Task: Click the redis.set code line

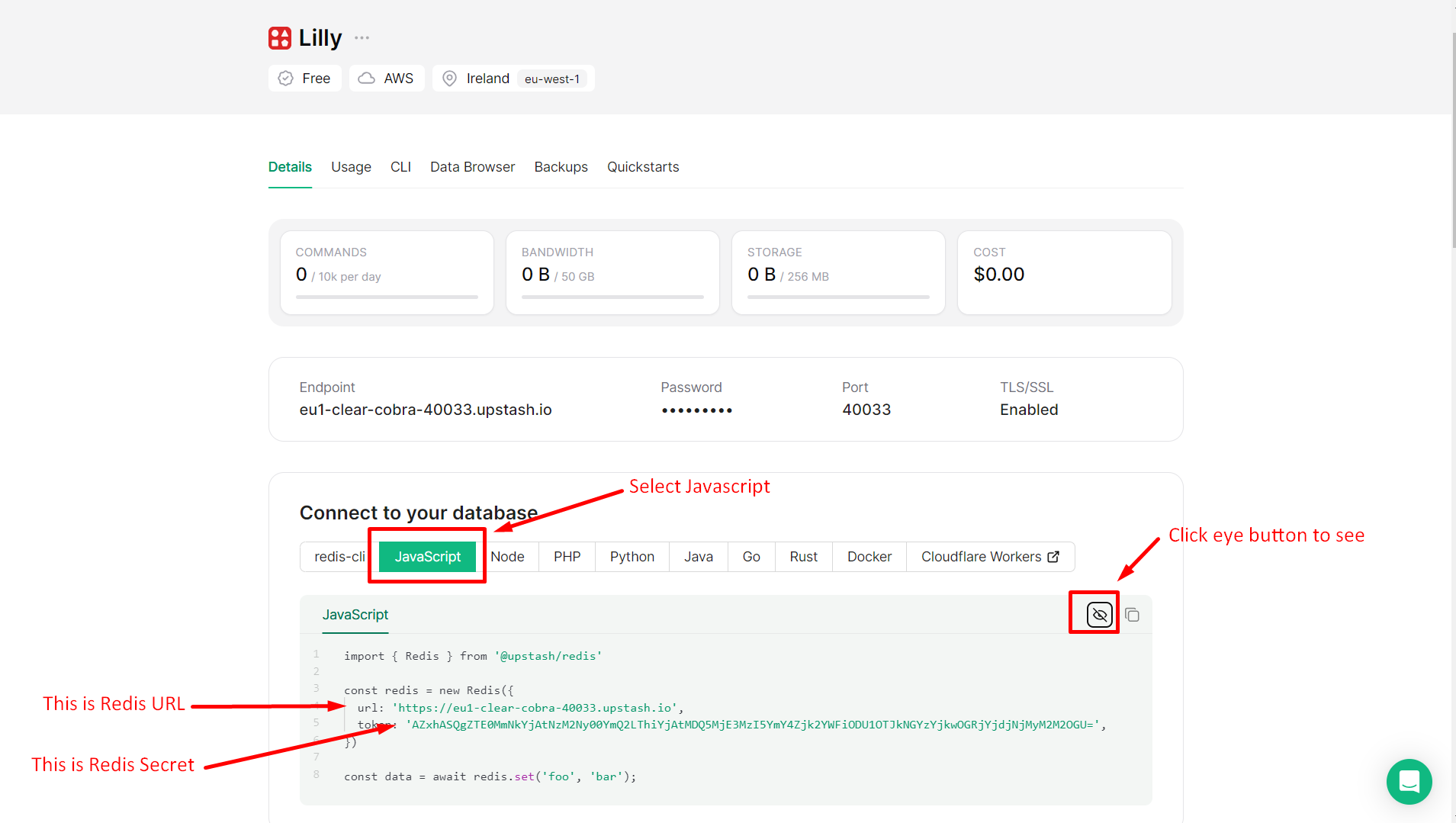Action: coord(490,776)
